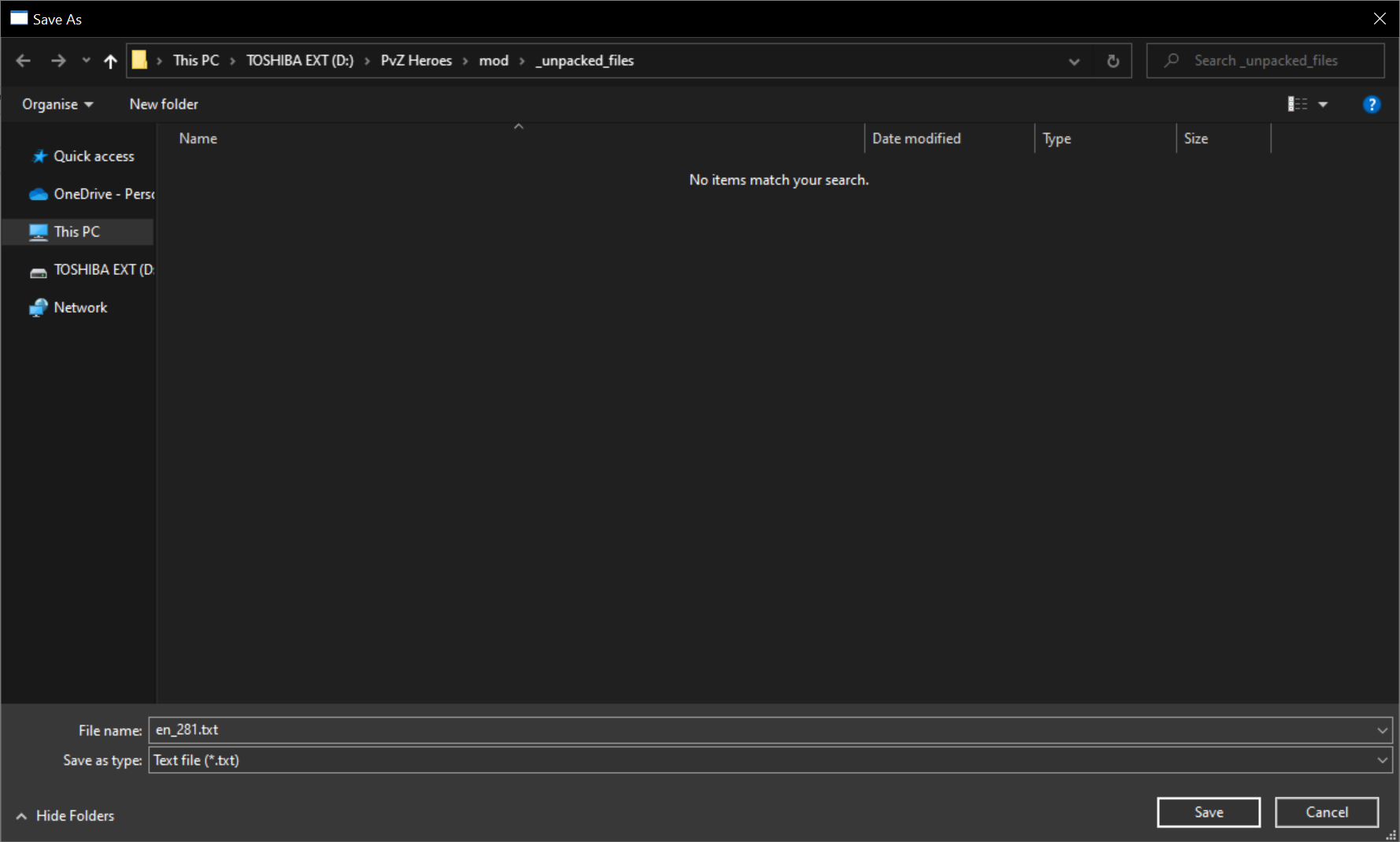Viewport: 1400px width, 842px height.
Task: Expand the File name dropdown arrow
Action: click(1382, 730)
